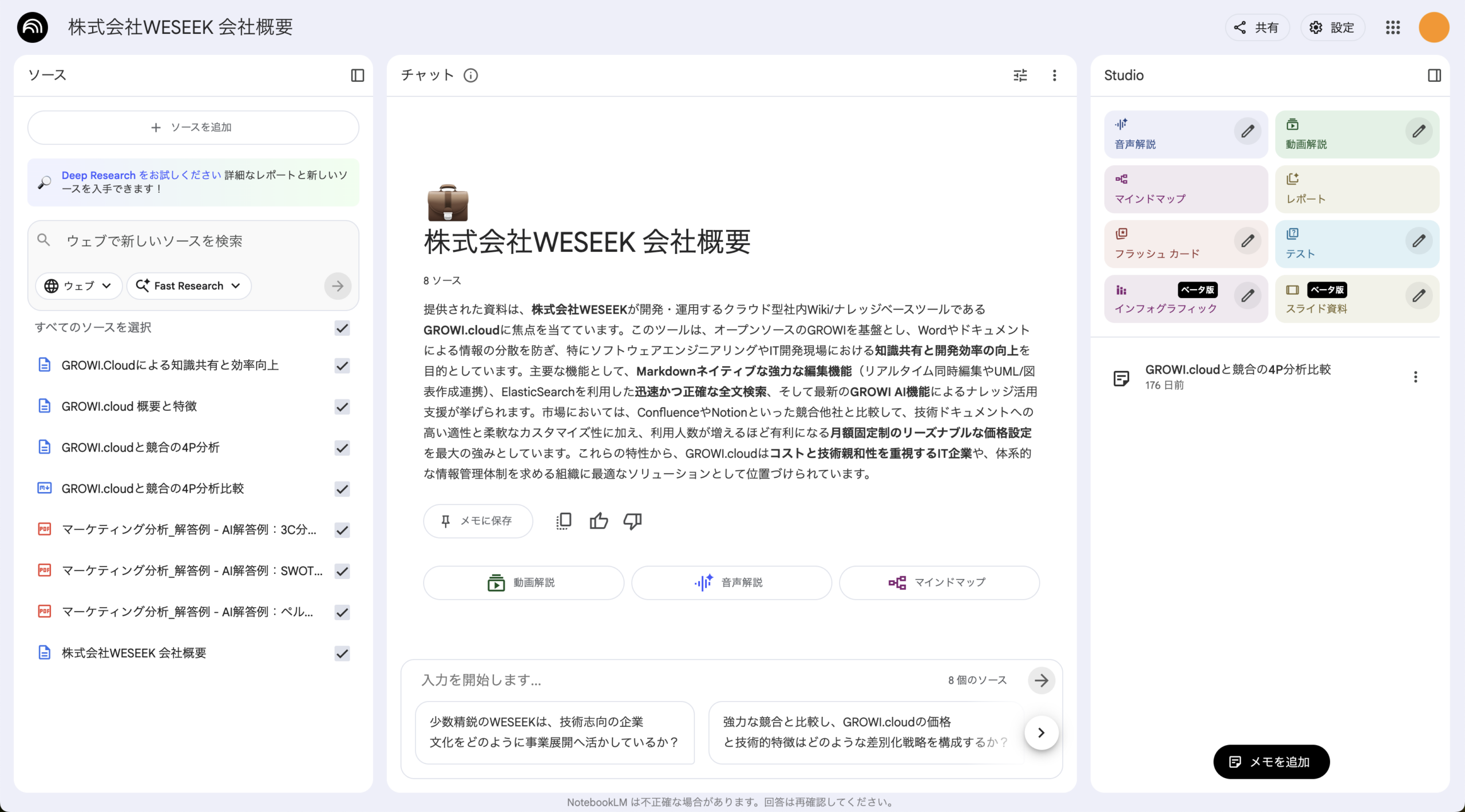Save summary with メモに保存 pin
This screenshot has width=1465, height=812.
point(478,521)
